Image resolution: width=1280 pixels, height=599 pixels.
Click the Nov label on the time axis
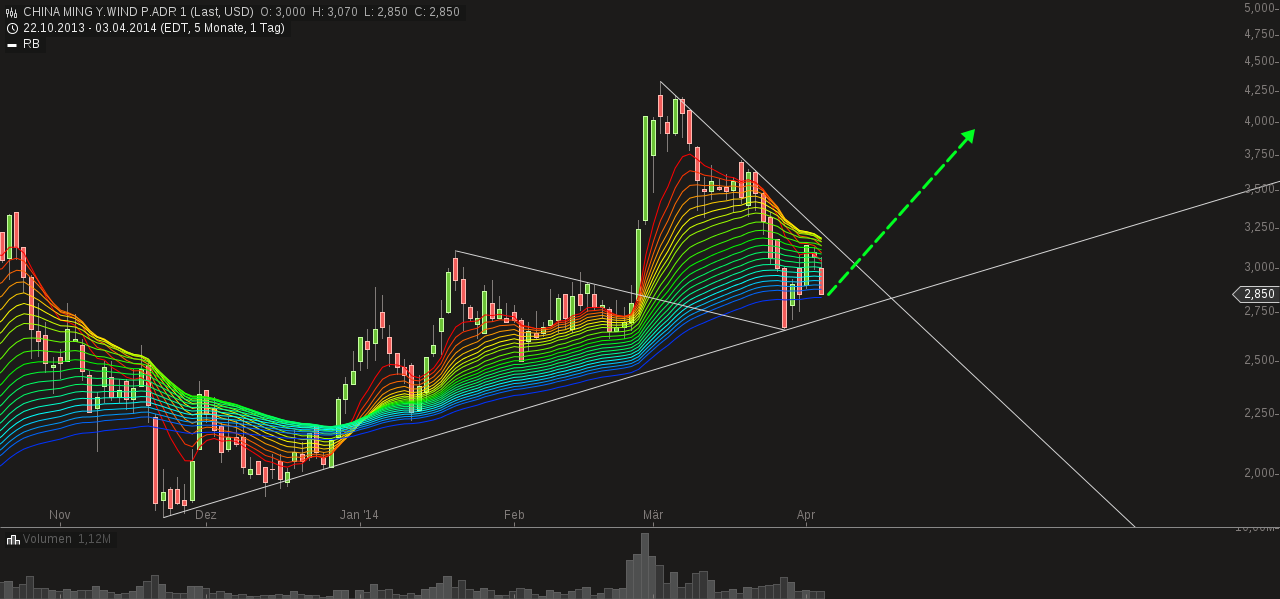(58, 514)
